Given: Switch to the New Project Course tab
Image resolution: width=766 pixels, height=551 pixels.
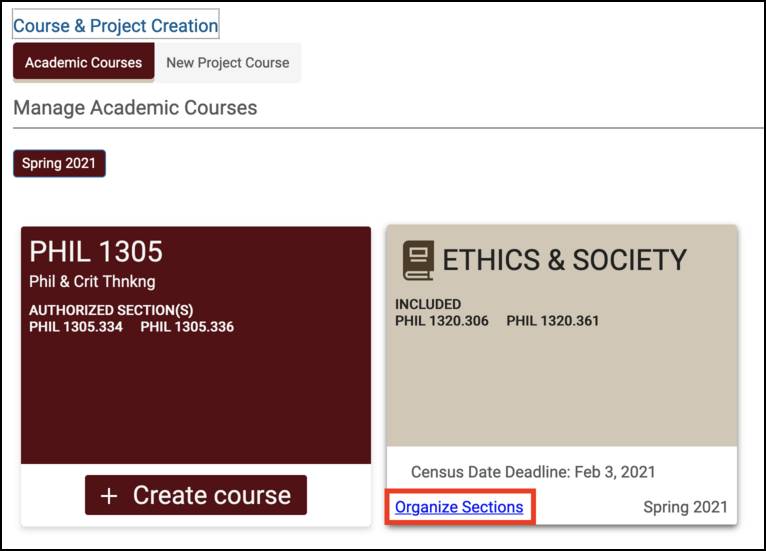Looking at the screenshot, I should coord(228,63).
